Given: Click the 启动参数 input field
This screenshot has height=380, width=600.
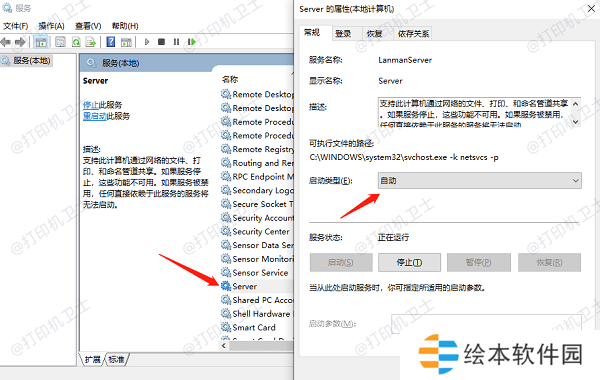Looking at the screenshot, I should coord(486,323).
